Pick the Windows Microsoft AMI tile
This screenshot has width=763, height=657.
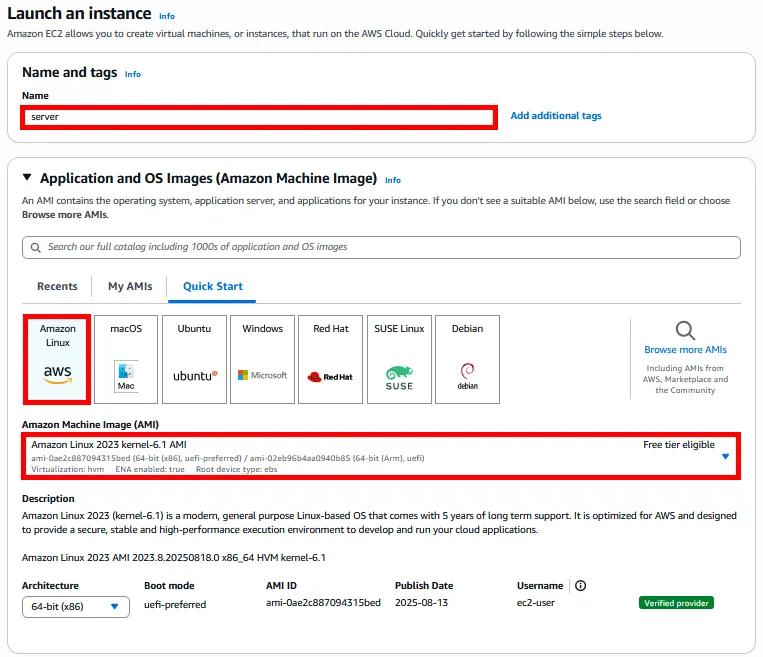(x=262, y=359)
